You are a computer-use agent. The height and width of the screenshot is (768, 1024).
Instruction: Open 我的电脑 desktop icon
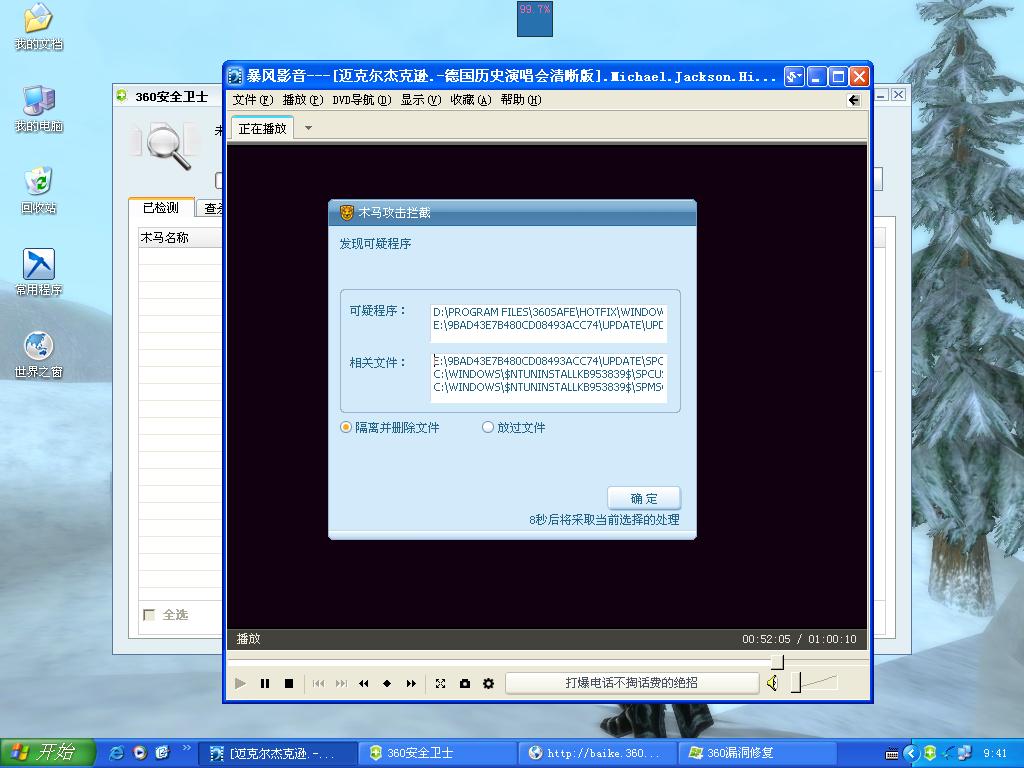click(39, 109)
